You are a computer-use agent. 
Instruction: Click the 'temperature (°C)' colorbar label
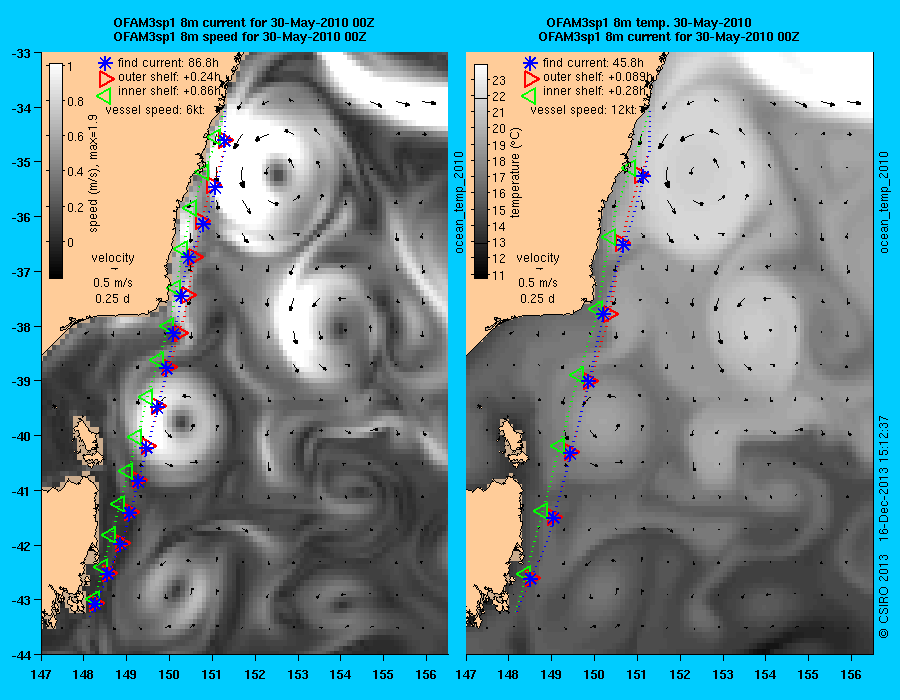pyautogui.click(x=515, y=173)
